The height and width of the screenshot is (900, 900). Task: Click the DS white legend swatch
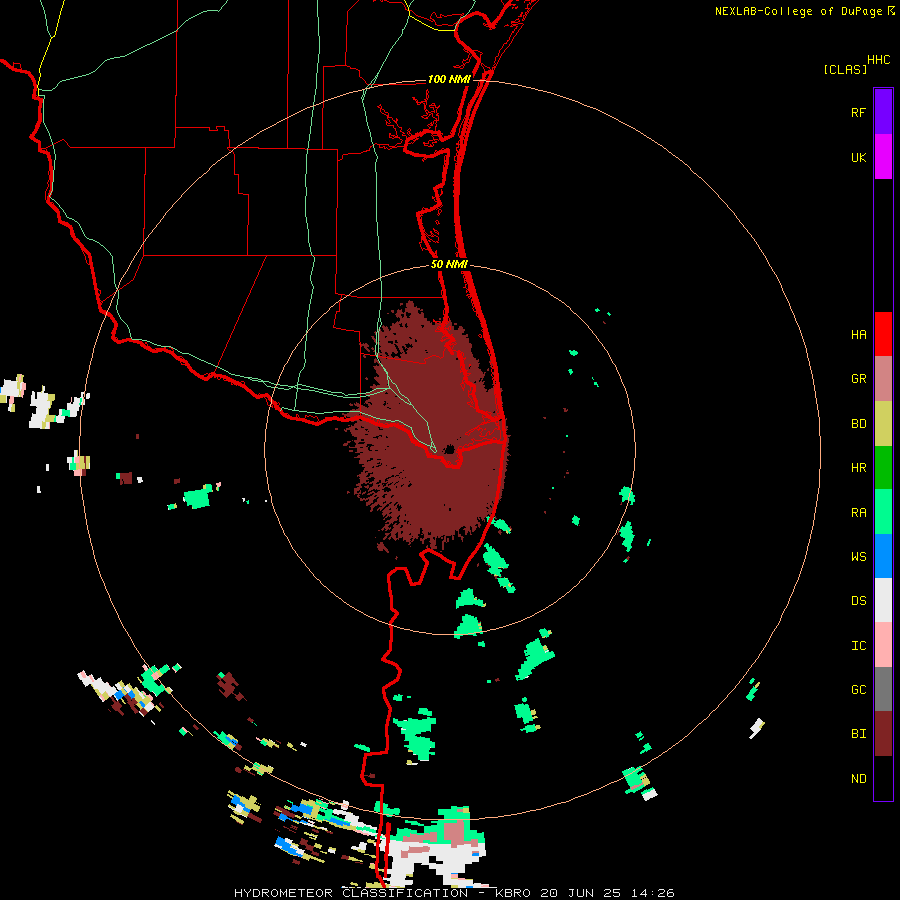[x=883, y=600]
